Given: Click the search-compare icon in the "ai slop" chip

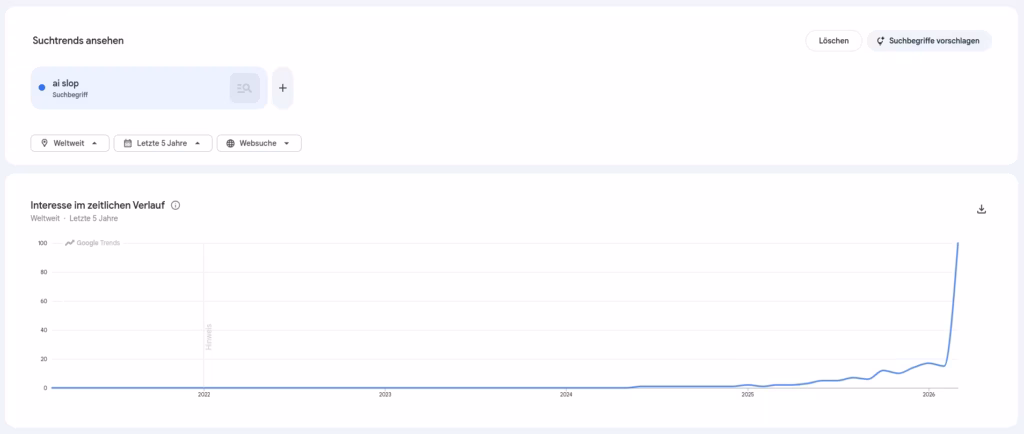Looking at the screenshot, I should pyautogui.click(x=244, y=88).
